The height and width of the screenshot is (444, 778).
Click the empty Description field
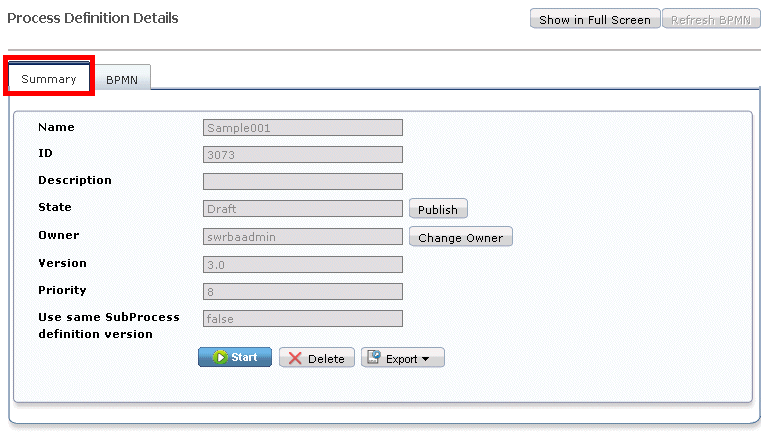pyautogui.click(x=303, y=182)
